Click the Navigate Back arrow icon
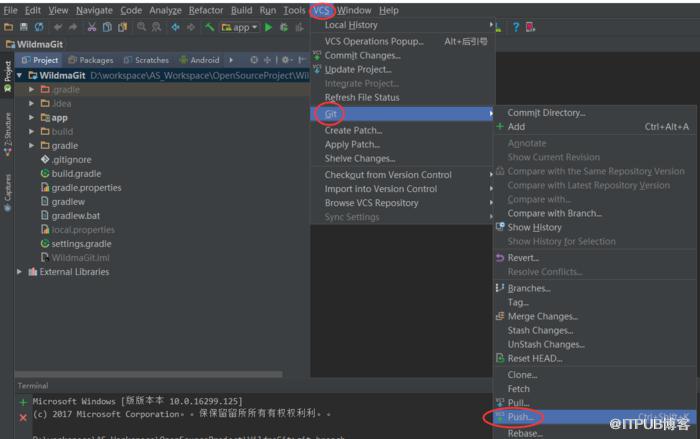 tap(175, 27)
